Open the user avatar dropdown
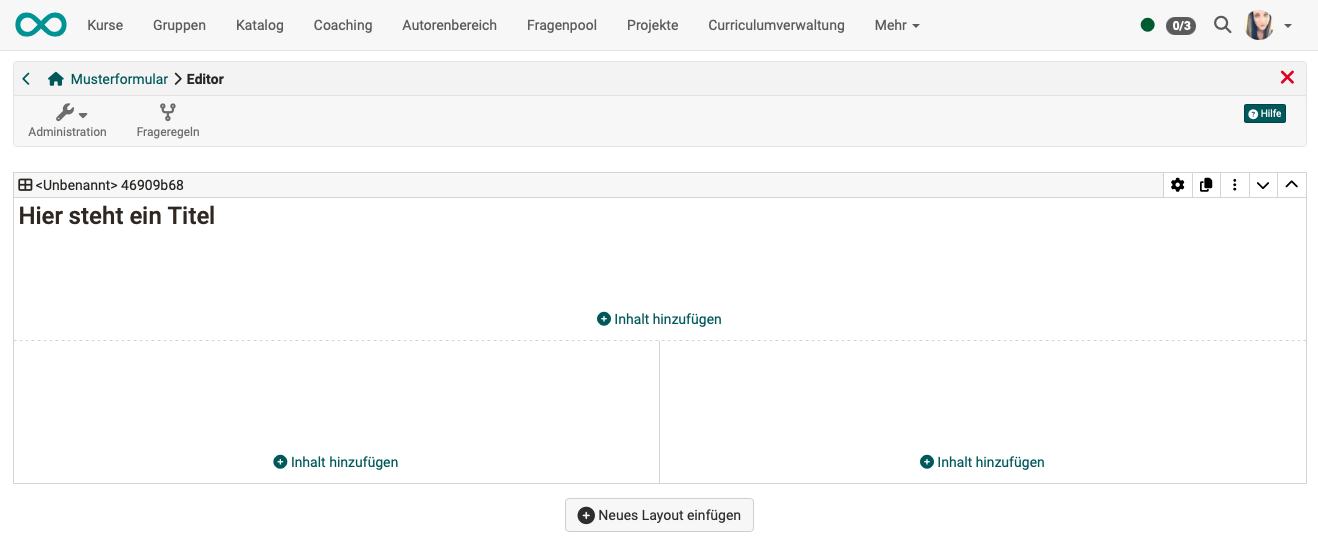1318x557 pixels. 1268,25
